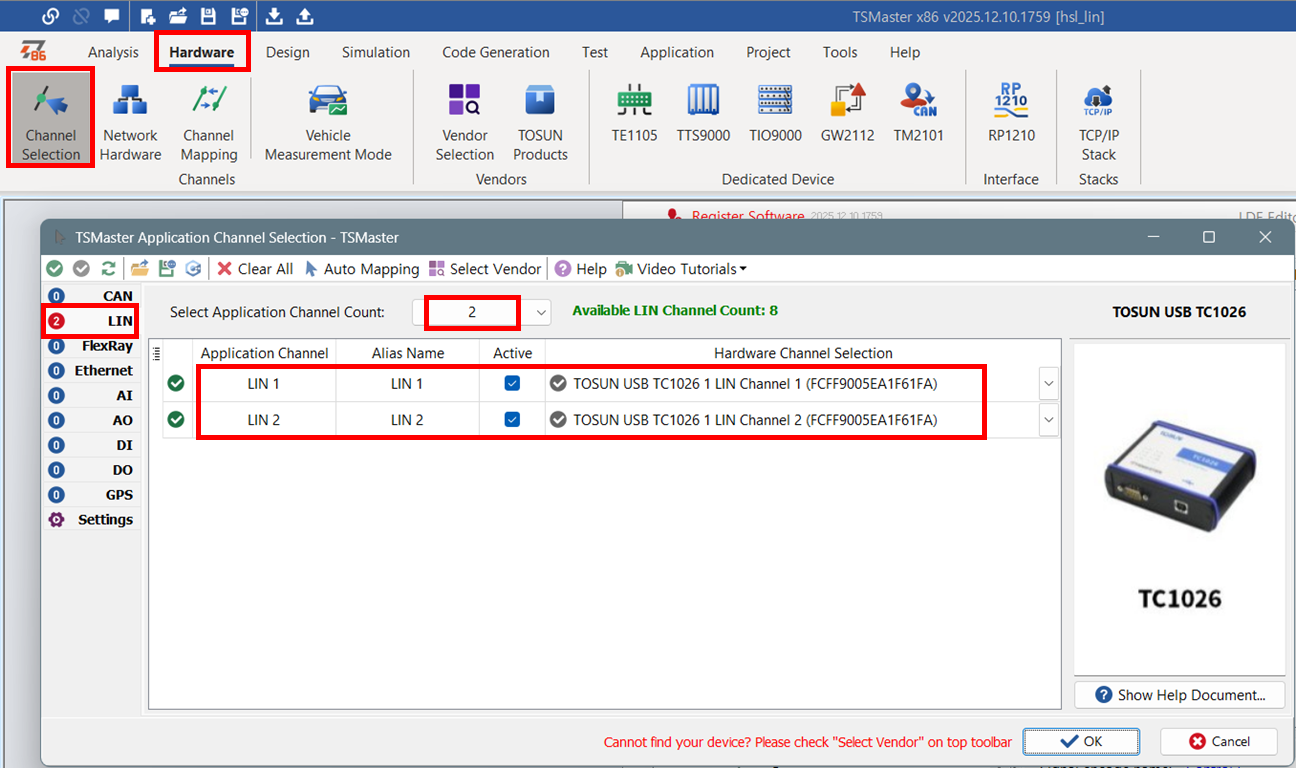The width and height of the screenshot is (1296, 768).
Task: Select the Ethernet channel category
Action: [x=91, y=371]
